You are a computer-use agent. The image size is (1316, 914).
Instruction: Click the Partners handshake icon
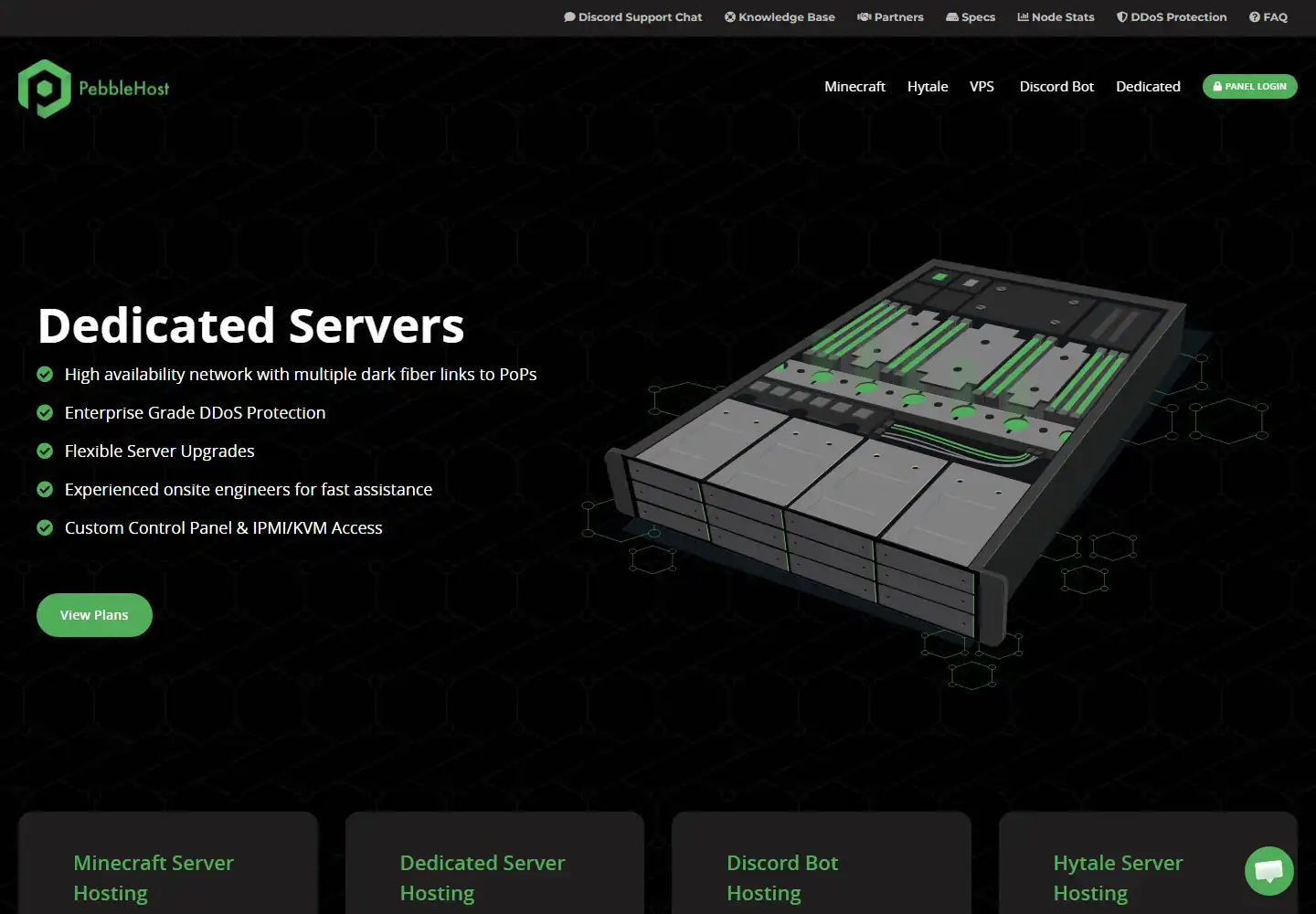click(864, 17)
